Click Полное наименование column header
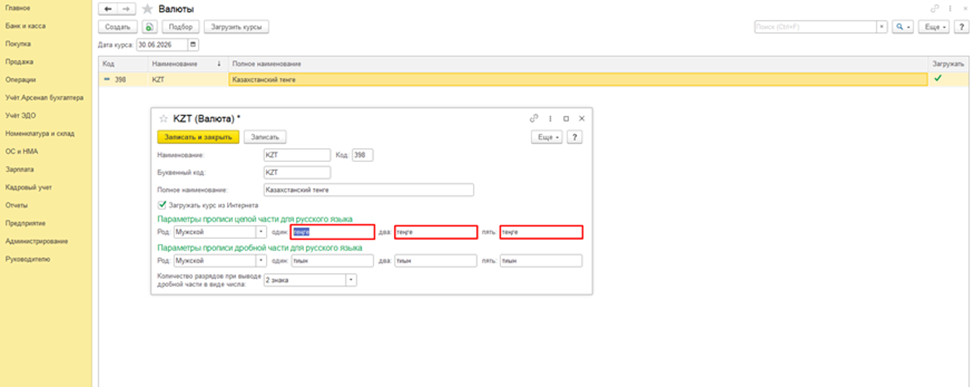Image resolution: width=974 pixels, height=387 pixels. tap(578, 64)
